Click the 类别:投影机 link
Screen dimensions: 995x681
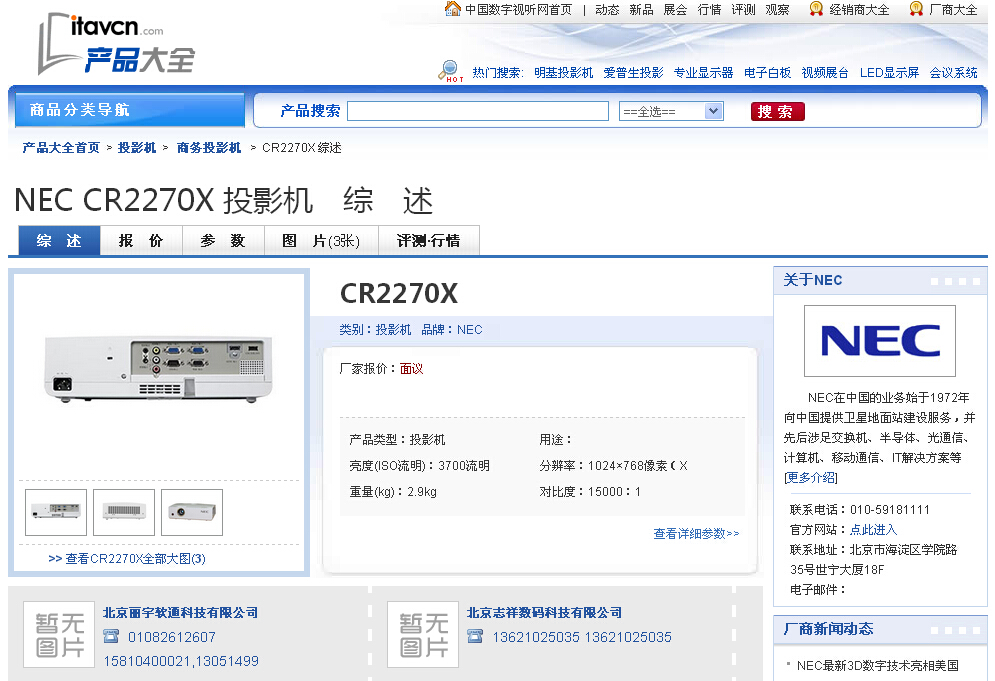(x=375, y=329)
